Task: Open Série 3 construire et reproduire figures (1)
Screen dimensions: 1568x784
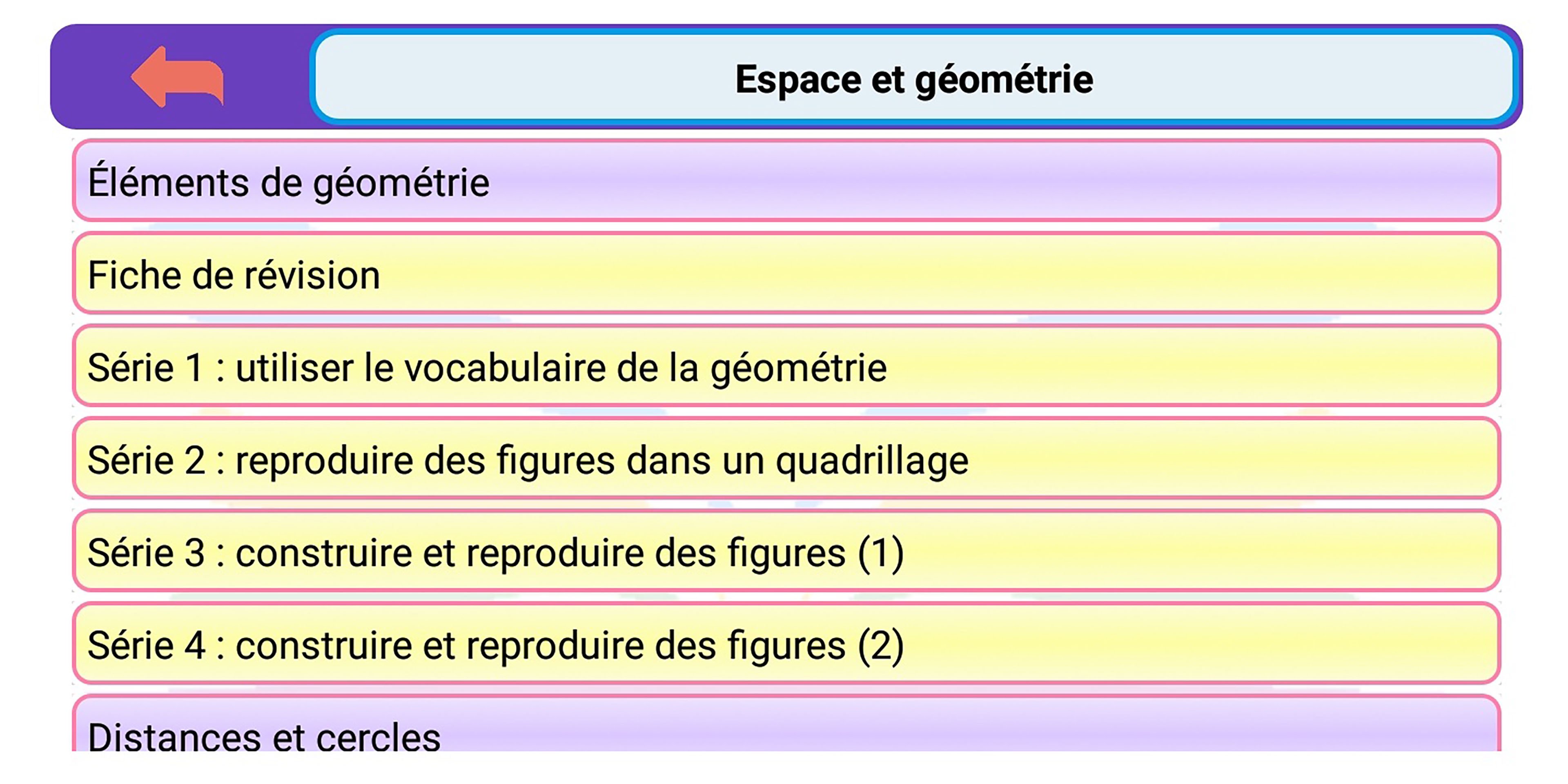Action: [785, 552]
